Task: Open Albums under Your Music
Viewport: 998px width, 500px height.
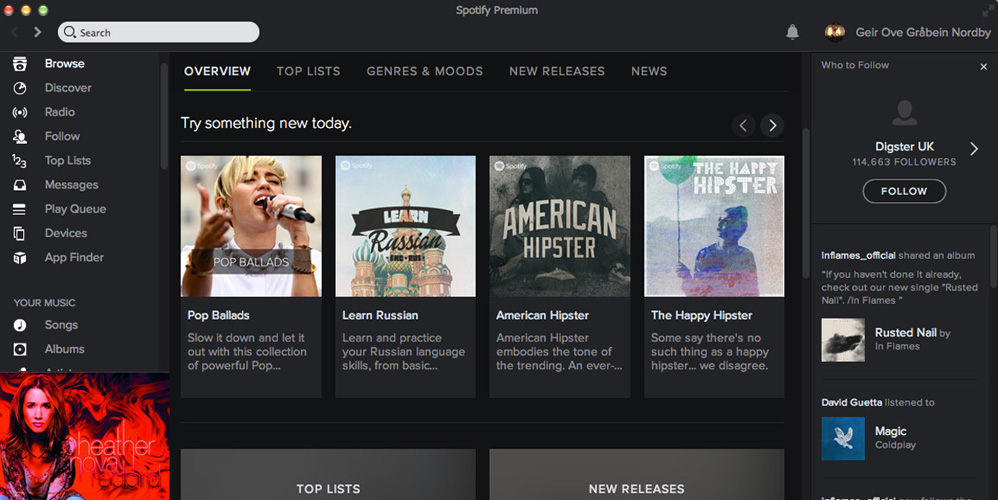Action: click(64, 349)
